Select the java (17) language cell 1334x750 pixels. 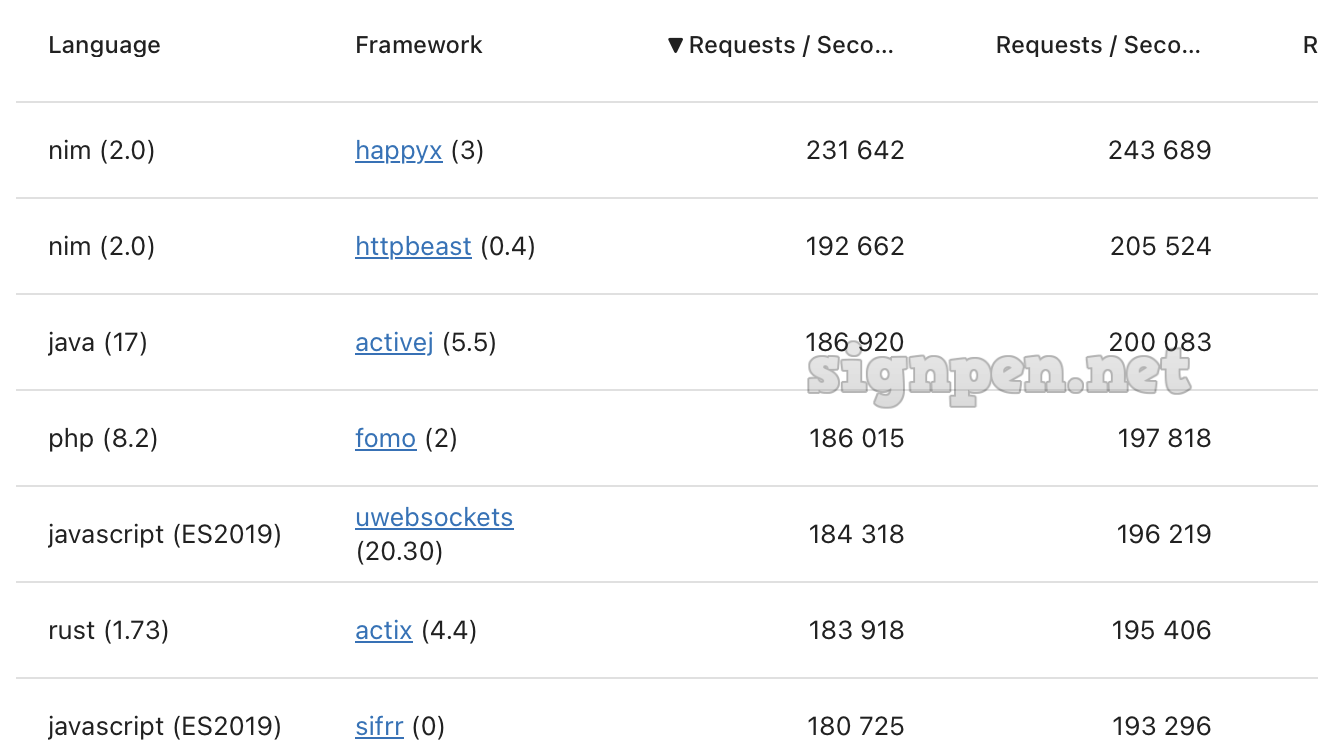pyautogui.click(x=97, y=342)
